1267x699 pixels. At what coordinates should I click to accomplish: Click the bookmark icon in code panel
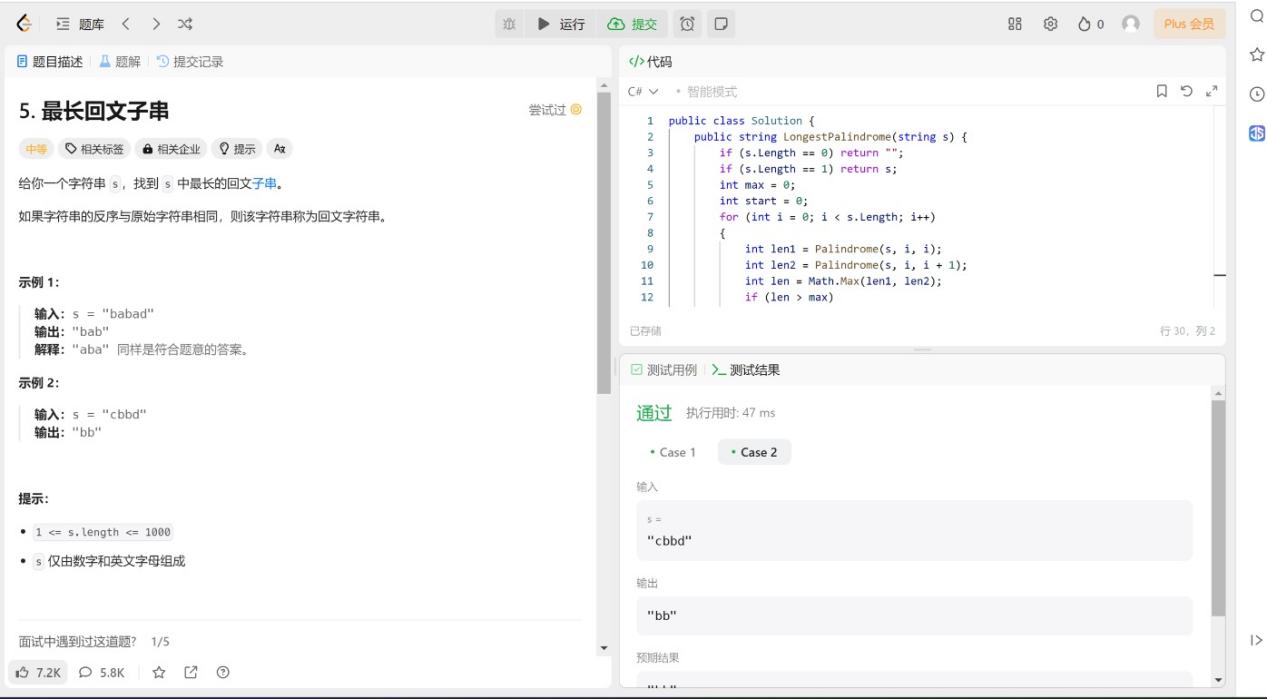(1162, 91)
